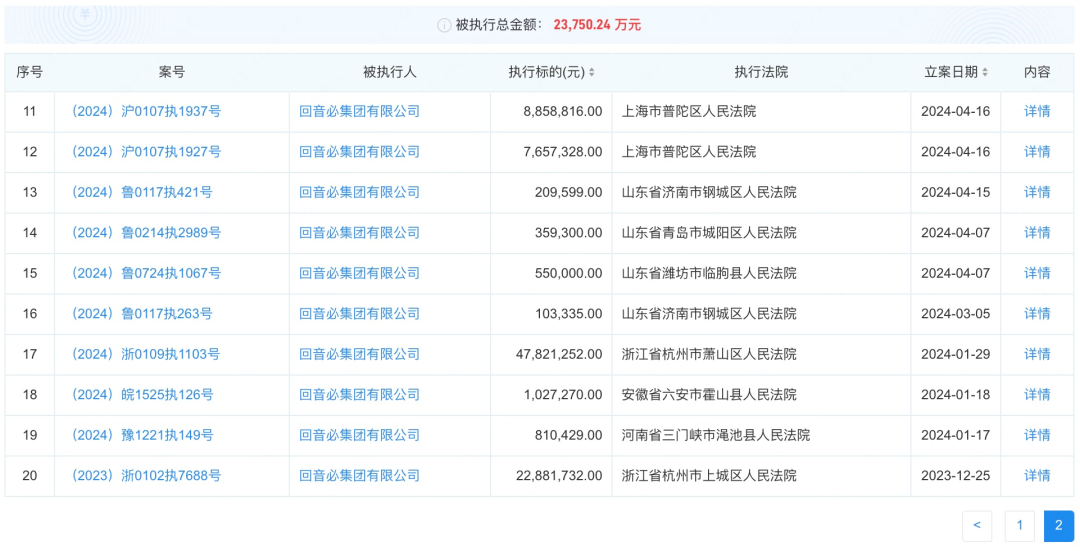Click the 被执行人 column header
Image resolution: width=1080 pixels, height=551 pixels.
click(390, 72)
